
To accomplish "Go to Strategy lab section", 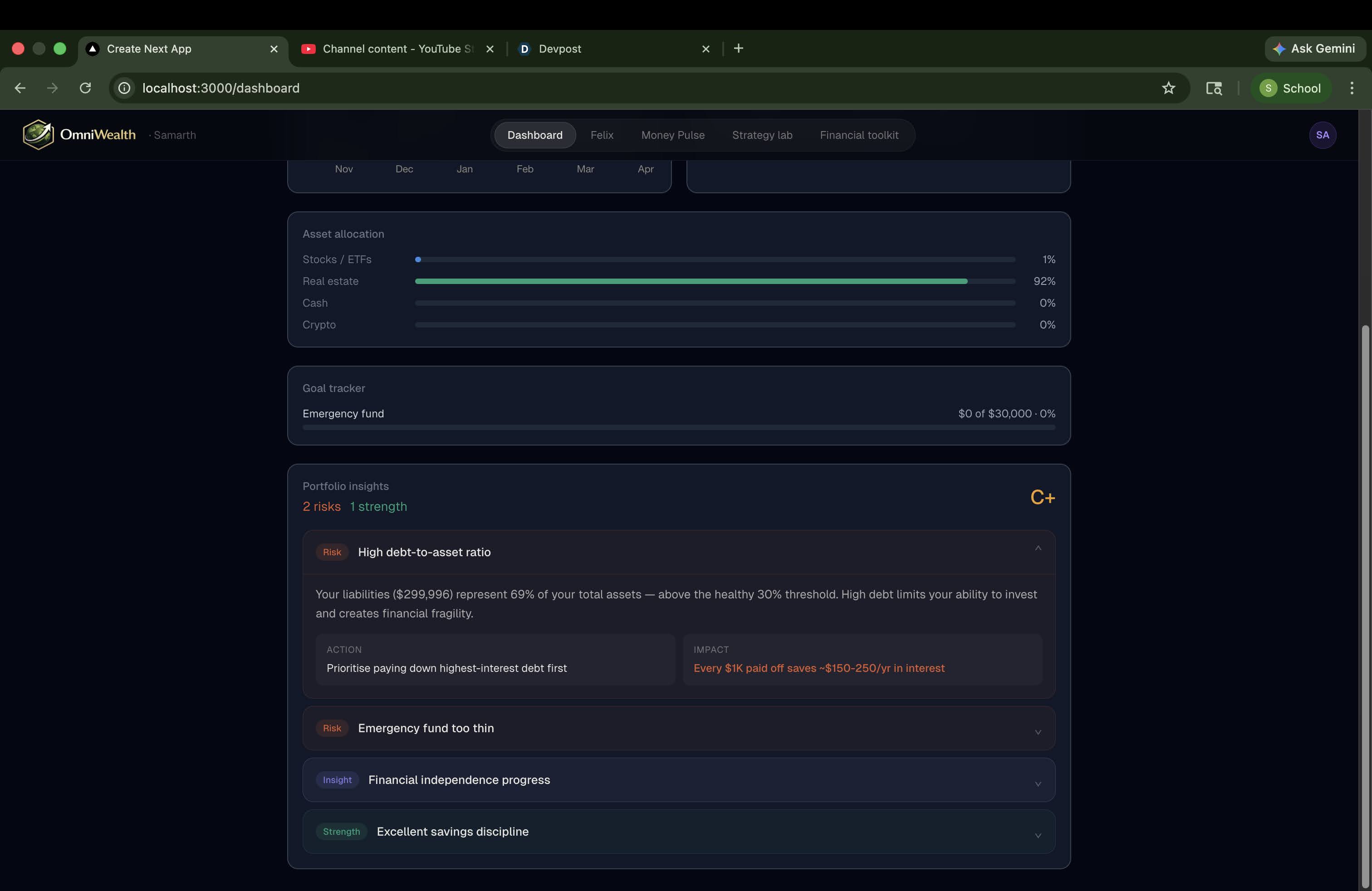I will coord(761,135).
